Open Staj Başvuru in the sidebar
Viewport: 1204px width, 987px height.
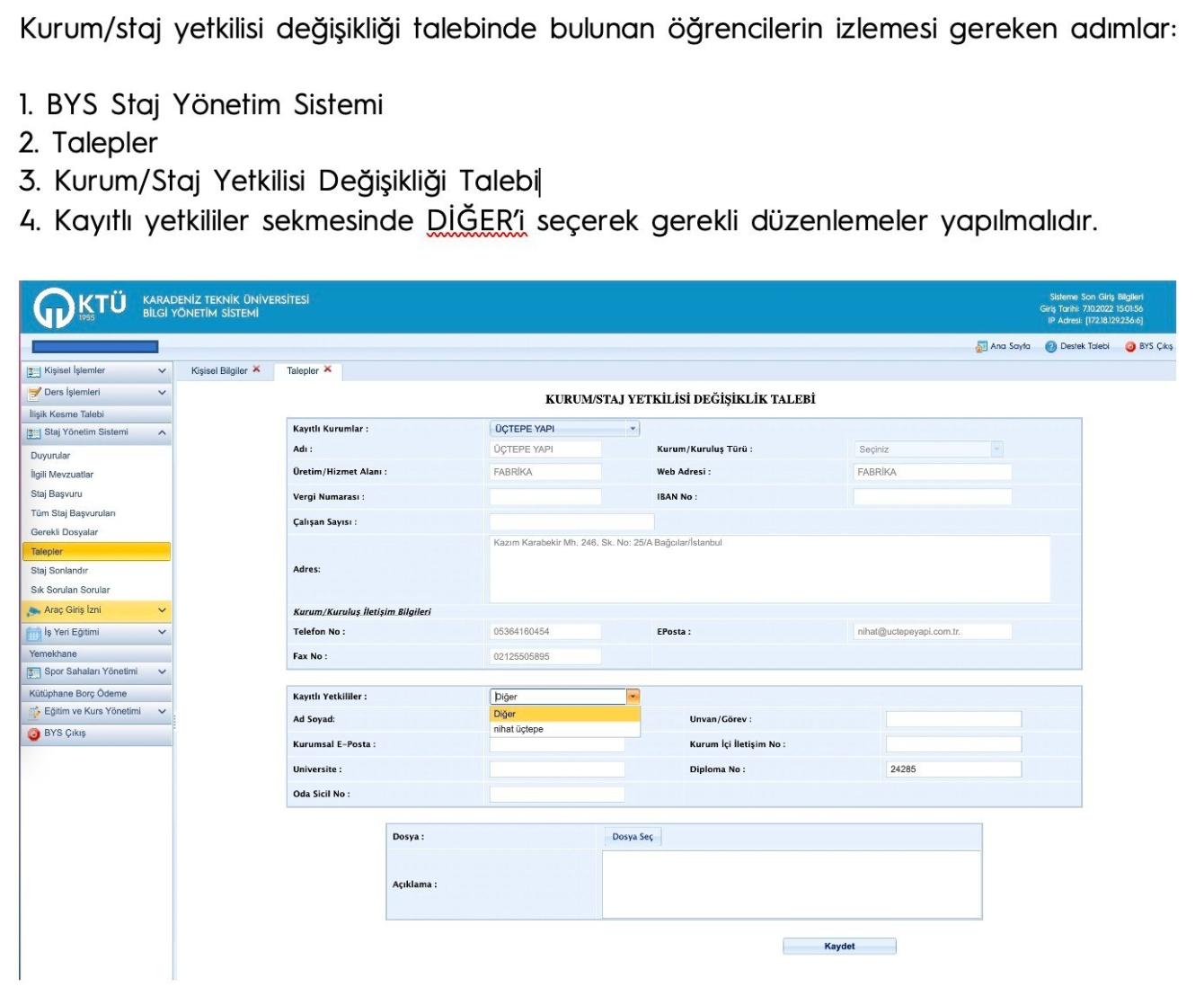(57, 494)
